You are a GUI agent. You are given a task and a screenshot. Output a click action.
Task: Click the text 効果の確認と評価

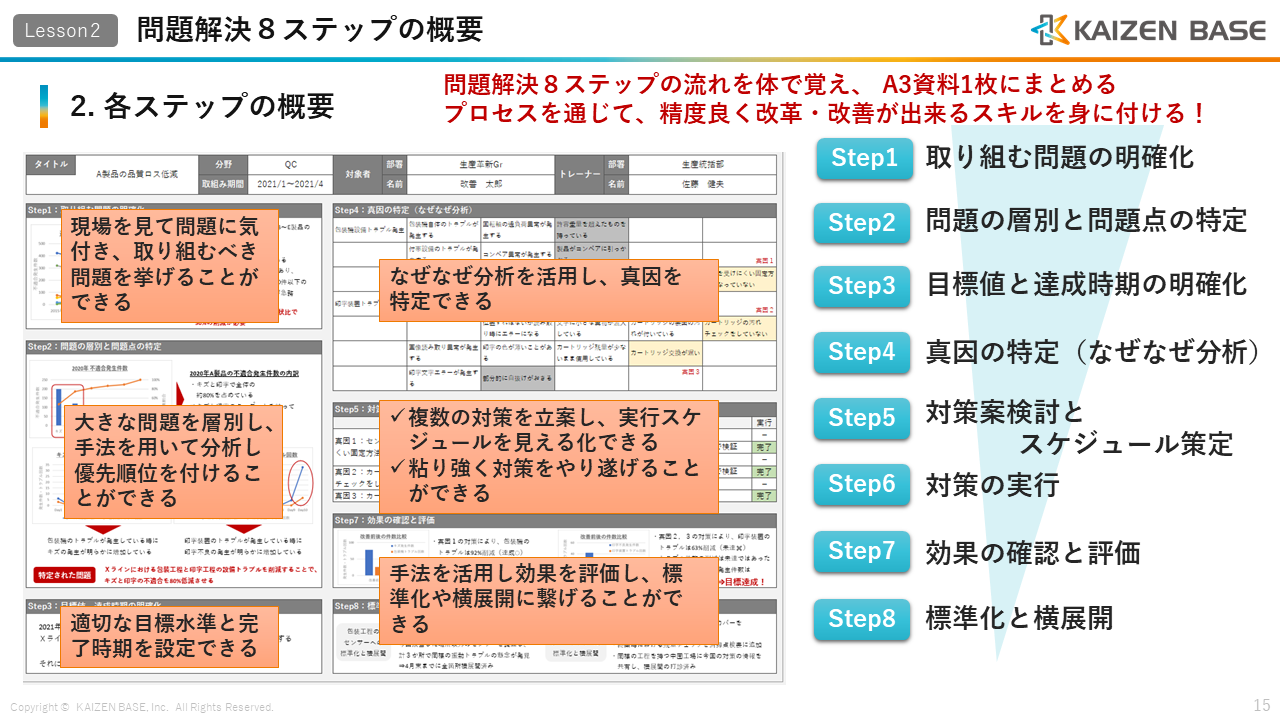coord(1033,553)
